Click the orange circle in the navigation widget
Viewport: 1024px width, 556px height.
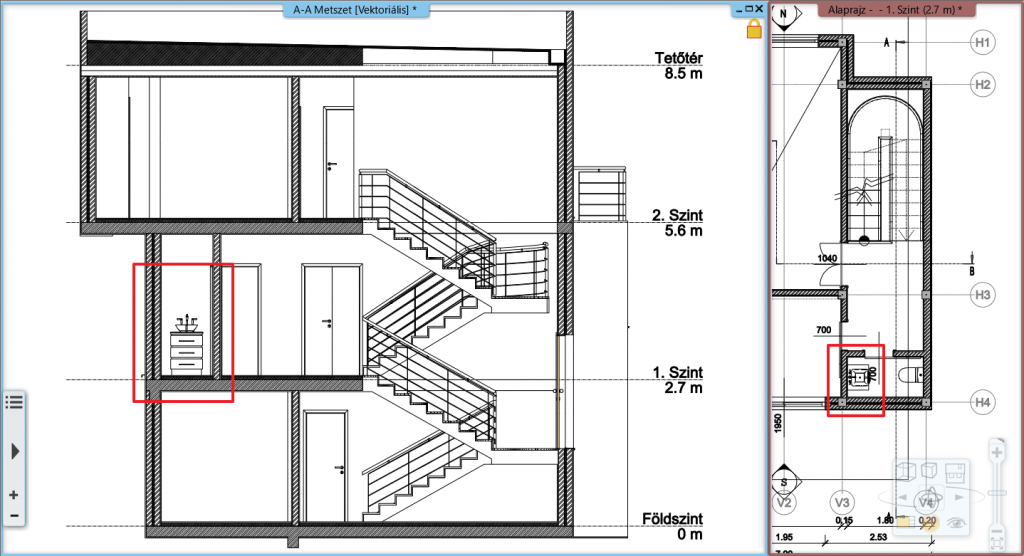tap(932, 522)
